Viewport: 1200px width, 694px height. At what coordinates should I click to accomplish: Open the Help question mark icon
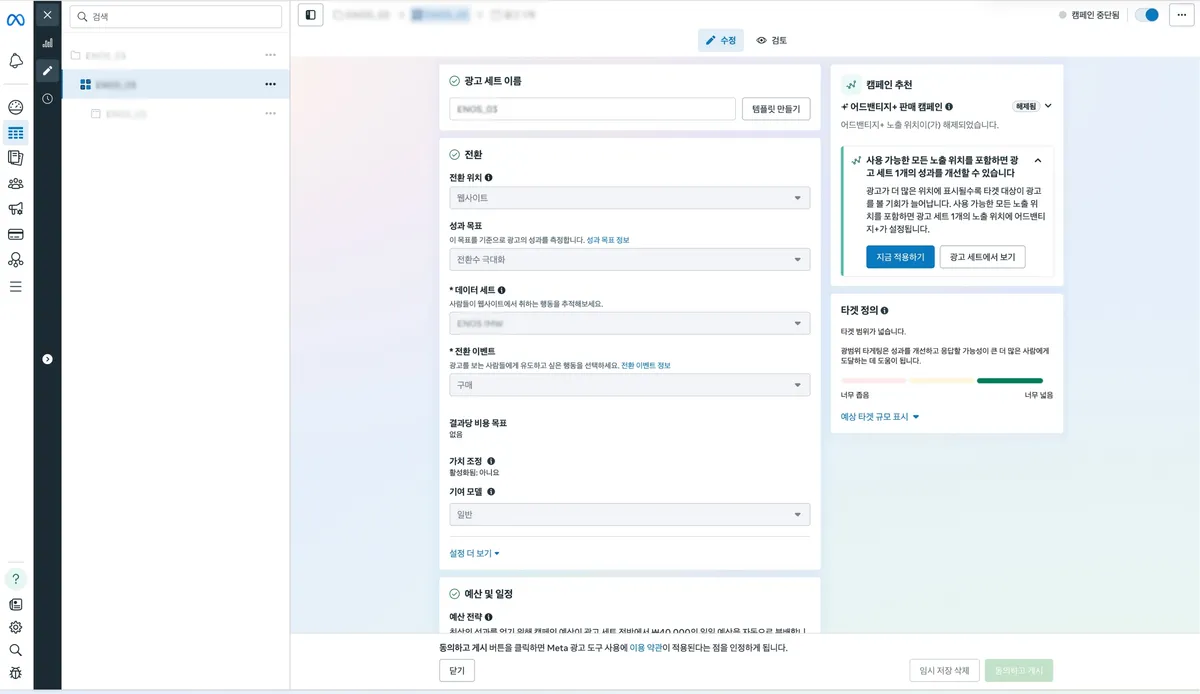click(x=15, y=578)
